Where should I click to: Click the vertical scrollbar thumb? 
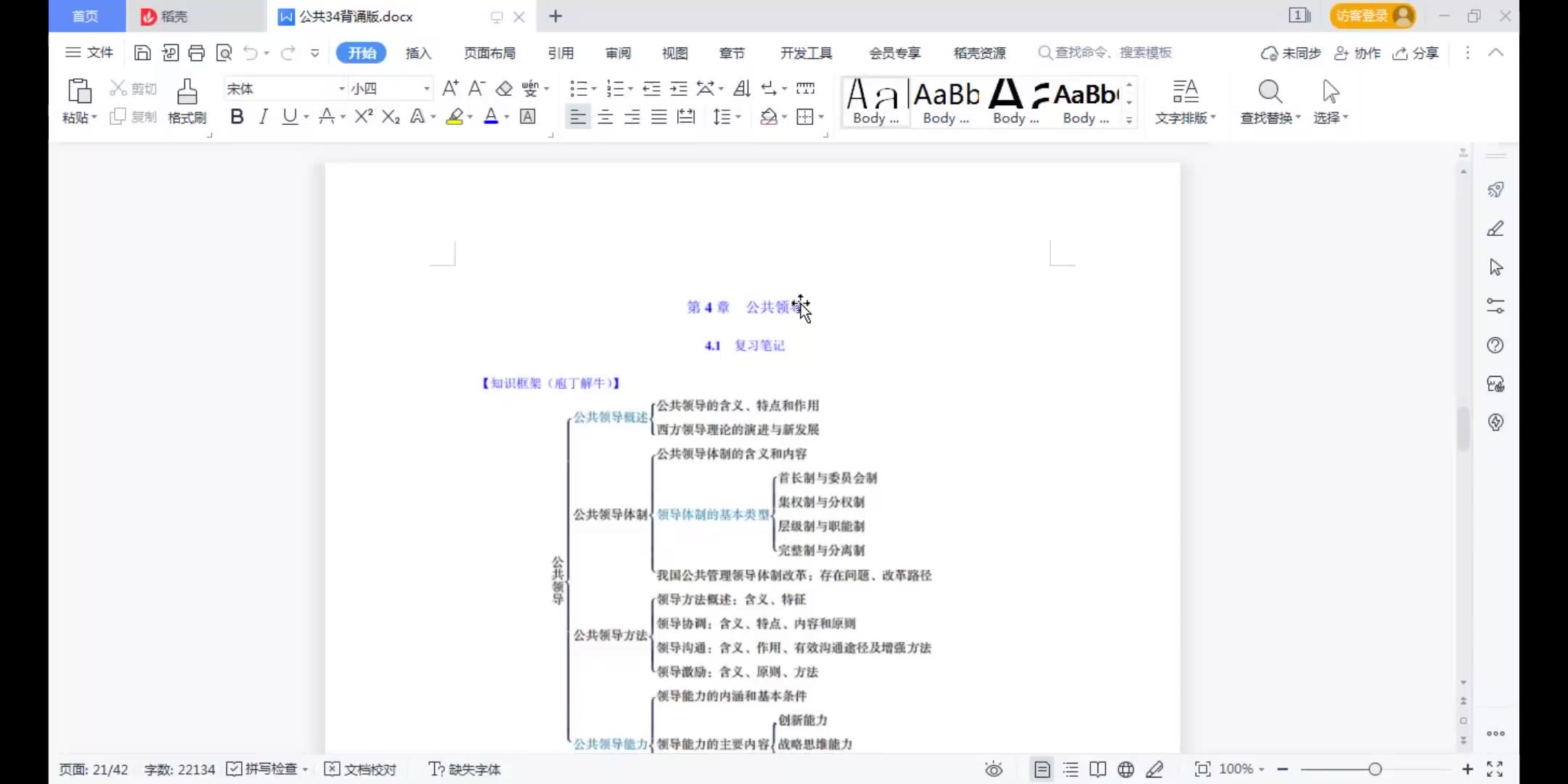1463,429
